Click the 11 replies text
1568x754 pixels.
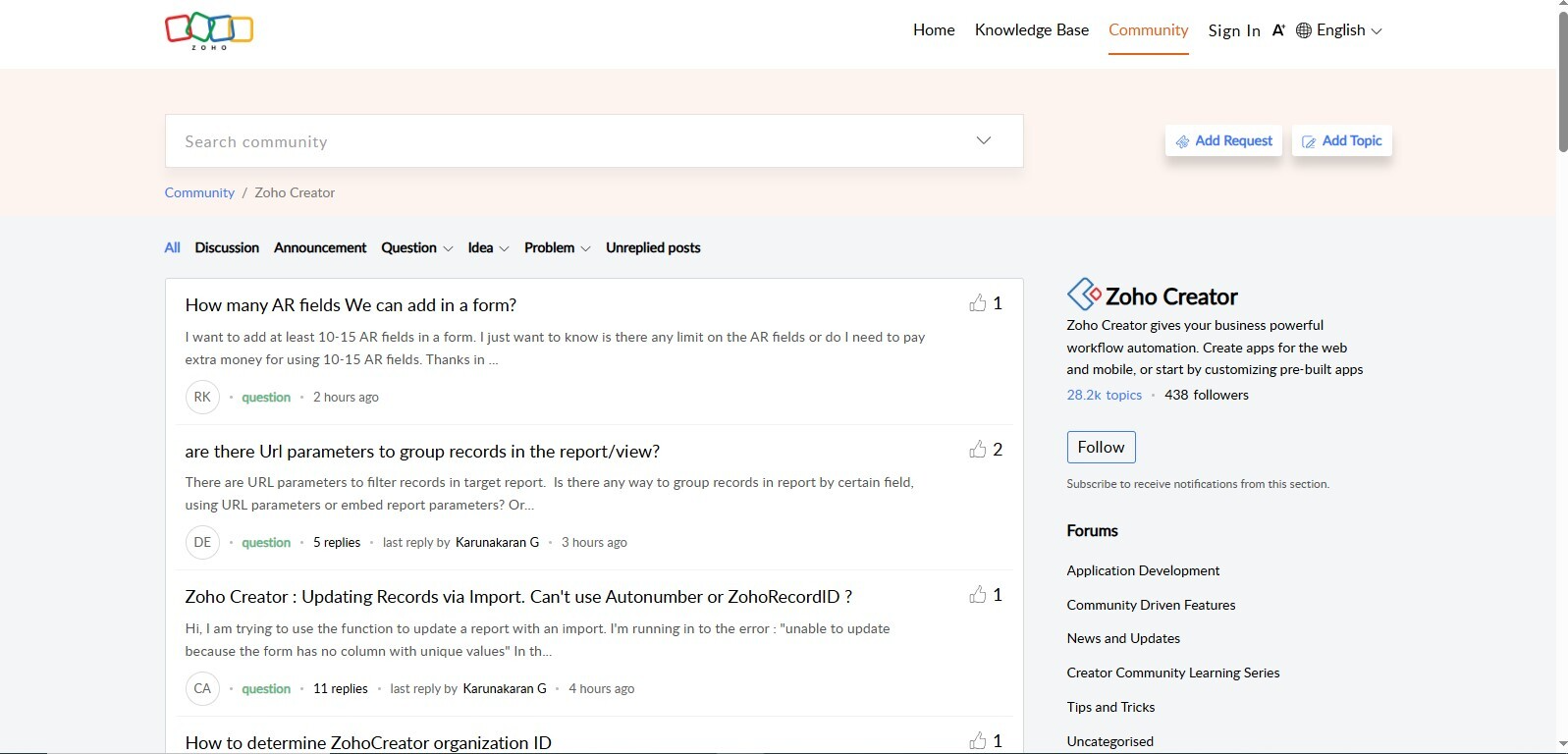point(341,688)
